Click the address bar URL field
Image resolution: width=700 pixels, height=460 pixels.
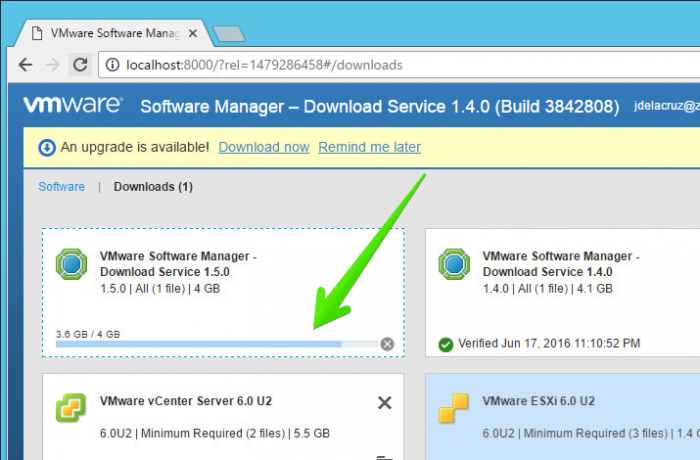(x=399, y=65)
